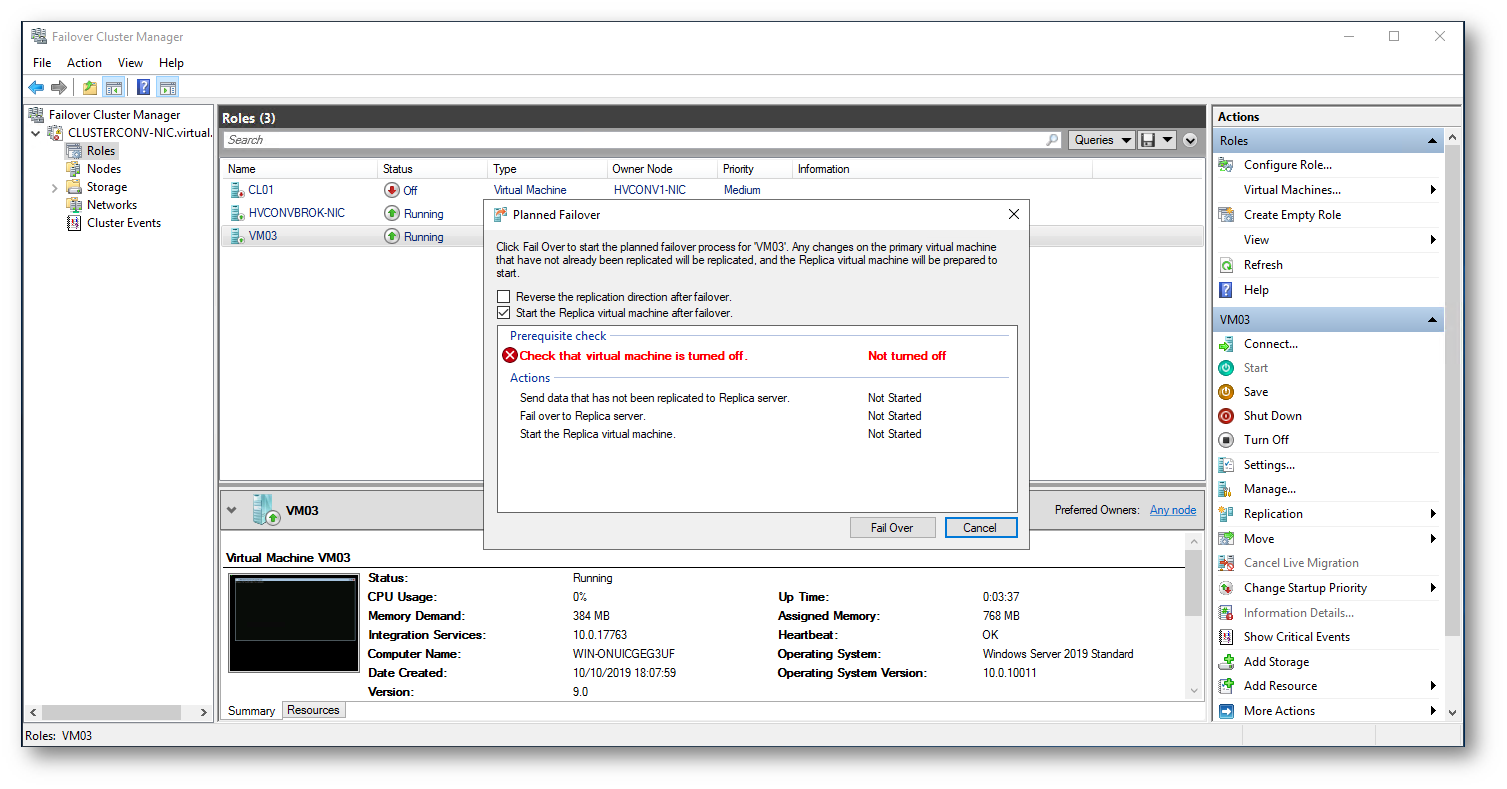Screen dimensions: 1507x789
Task: Select Cluster Events in the tree
Action: tap(123, 223)
